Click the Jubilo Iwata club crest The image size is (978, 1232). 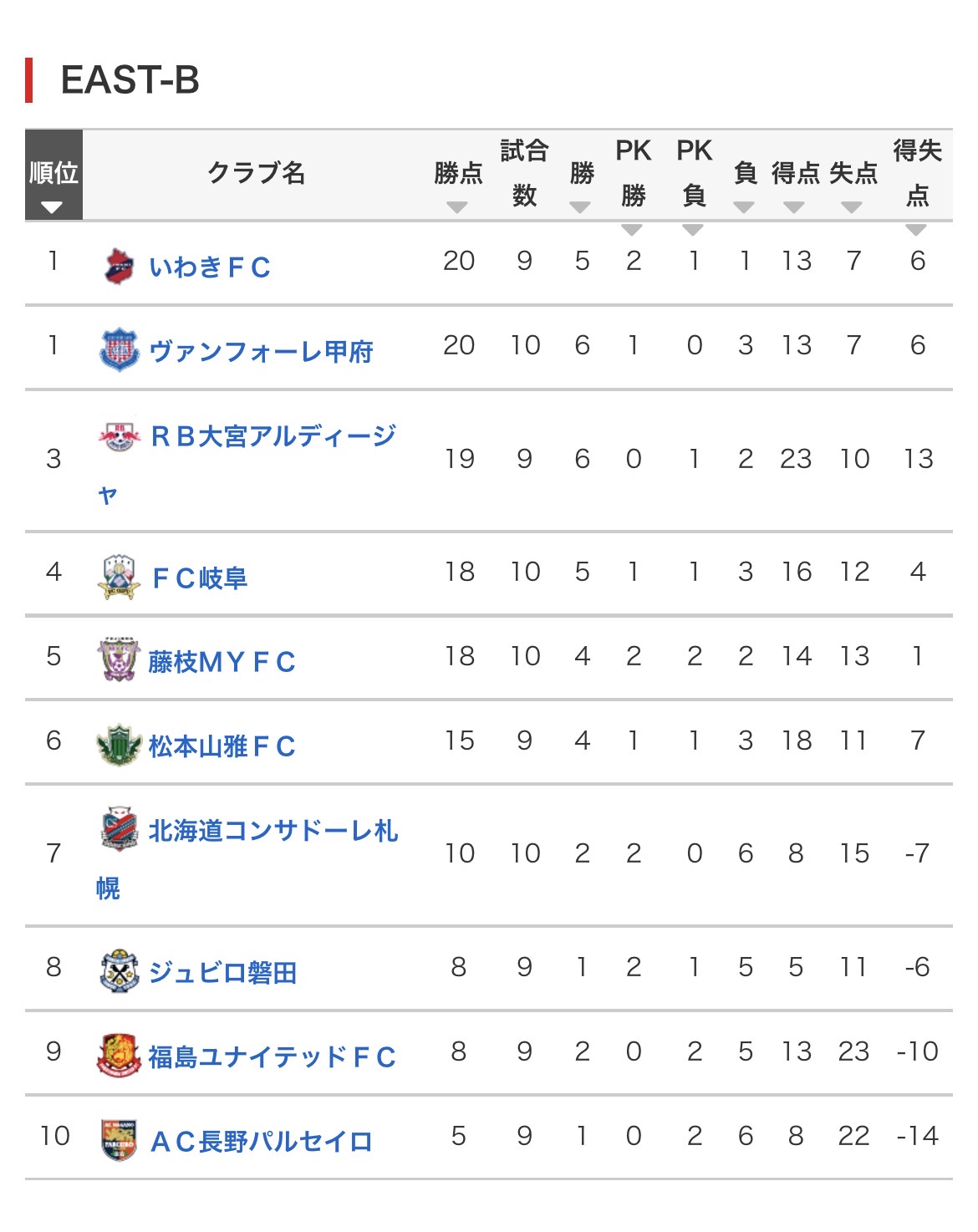[119, 971]
